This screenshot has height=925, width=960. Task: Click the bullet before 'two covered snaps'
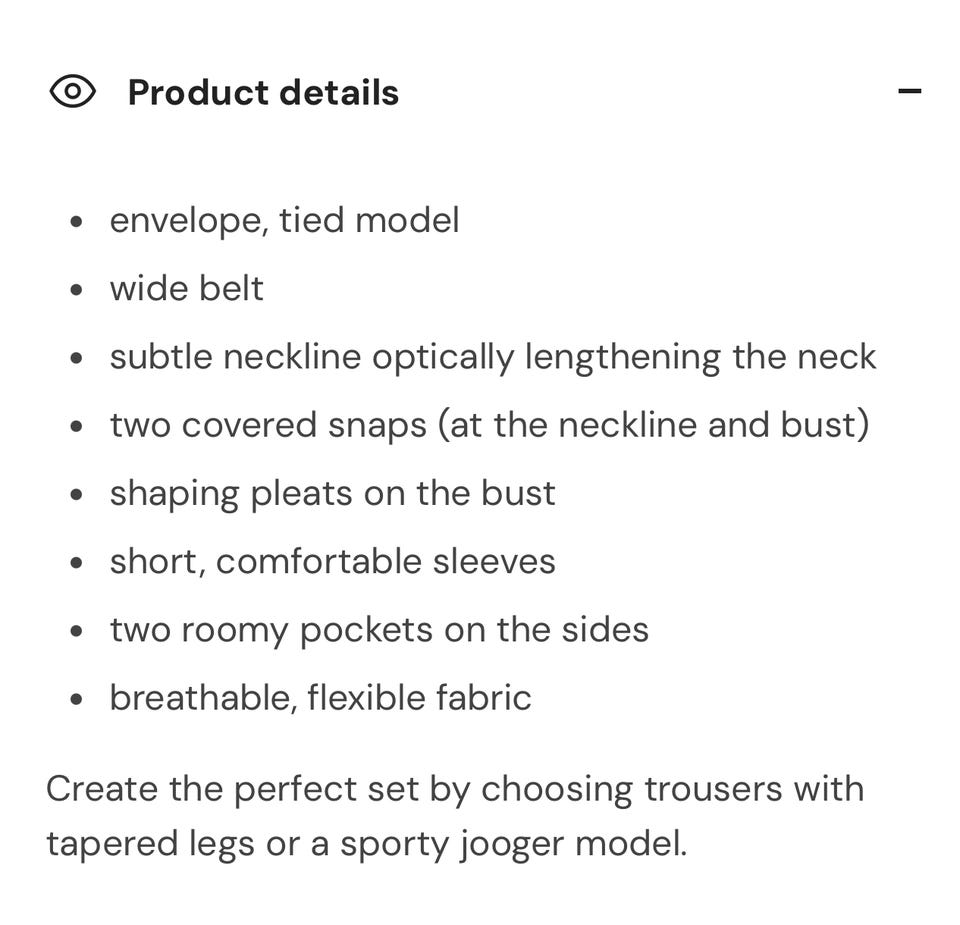(x=77, y=426)
